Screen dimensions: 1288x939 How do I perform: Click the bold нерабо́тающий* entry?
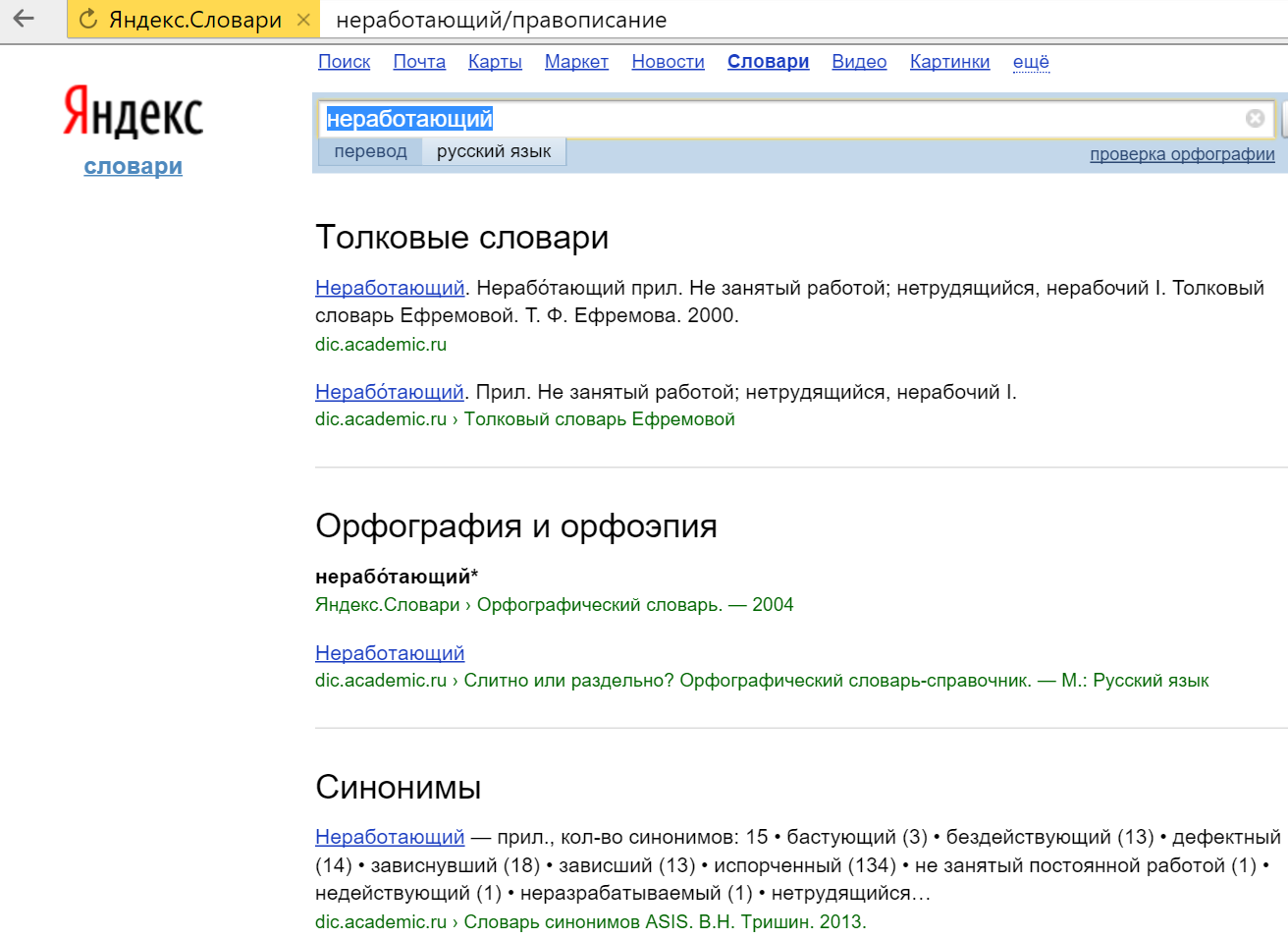click(397, 577)
